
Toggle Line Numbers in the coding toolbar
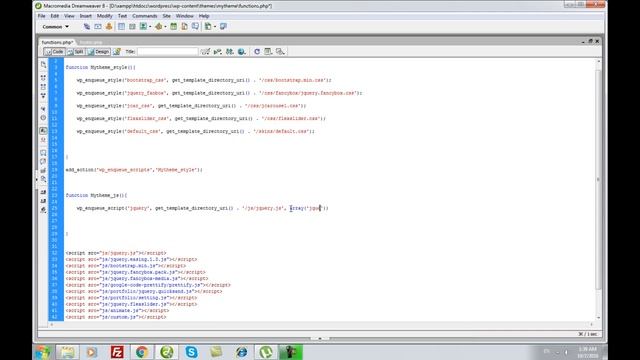pos(43,131)
